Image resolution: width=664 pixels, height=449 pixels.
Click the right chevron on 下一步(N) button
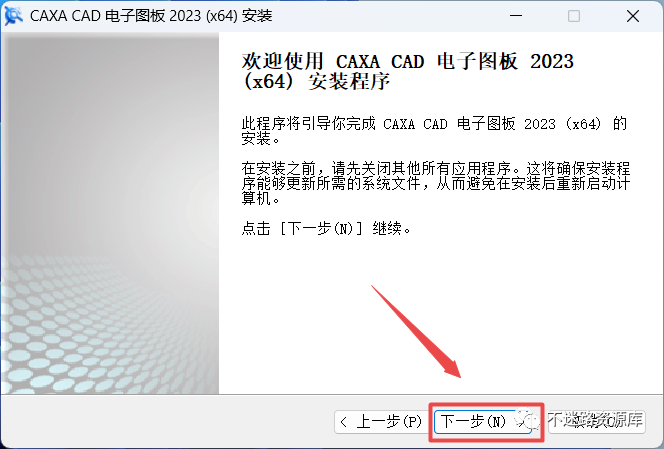[523, 422]
